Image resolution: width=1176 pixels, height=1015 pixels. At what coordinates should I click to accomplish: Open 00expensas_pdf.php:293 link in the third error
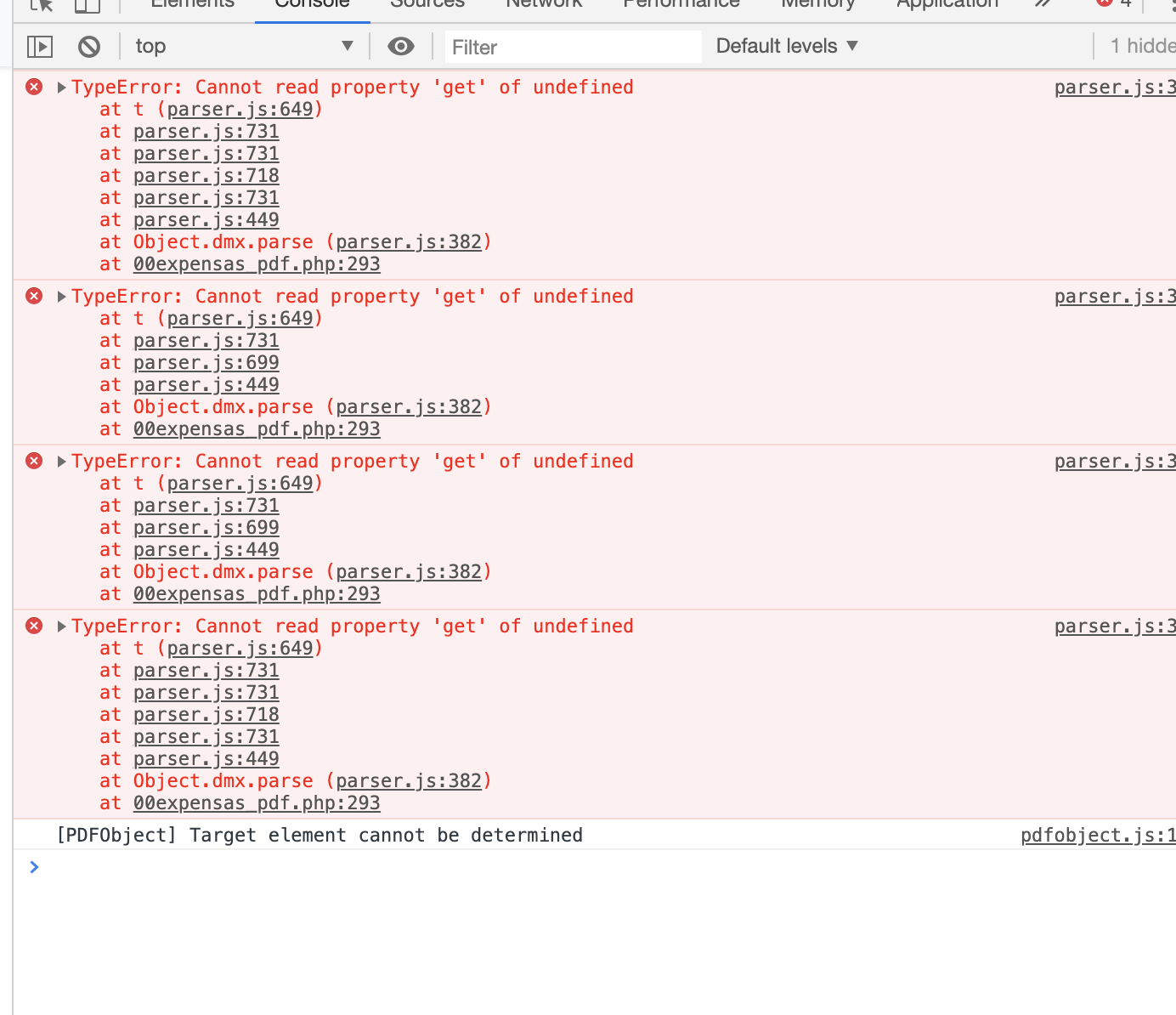257,594
